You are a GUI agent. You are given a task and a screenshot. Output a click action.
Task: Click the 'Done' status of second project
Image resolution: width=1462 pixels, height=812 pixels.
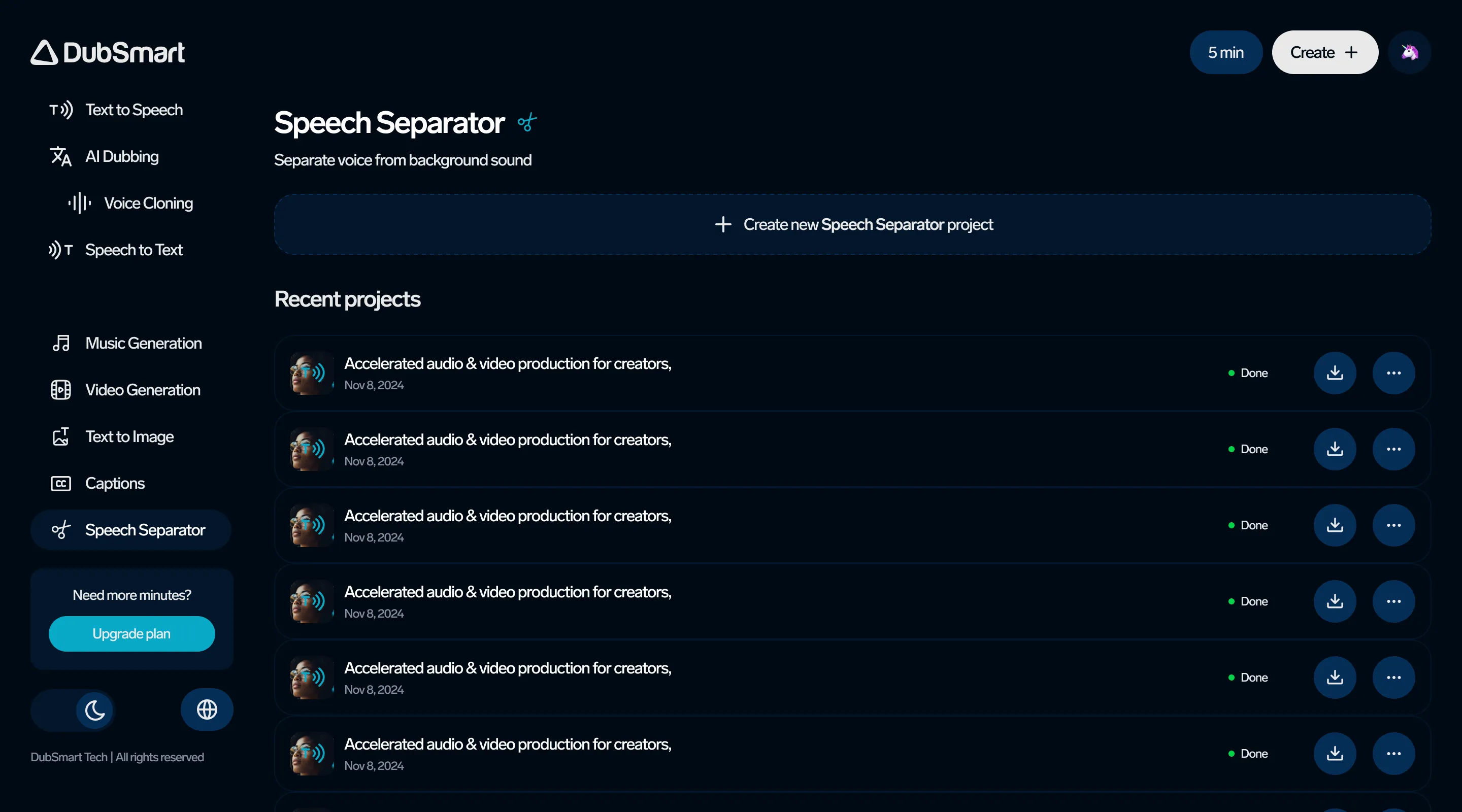coord(1248,450)
